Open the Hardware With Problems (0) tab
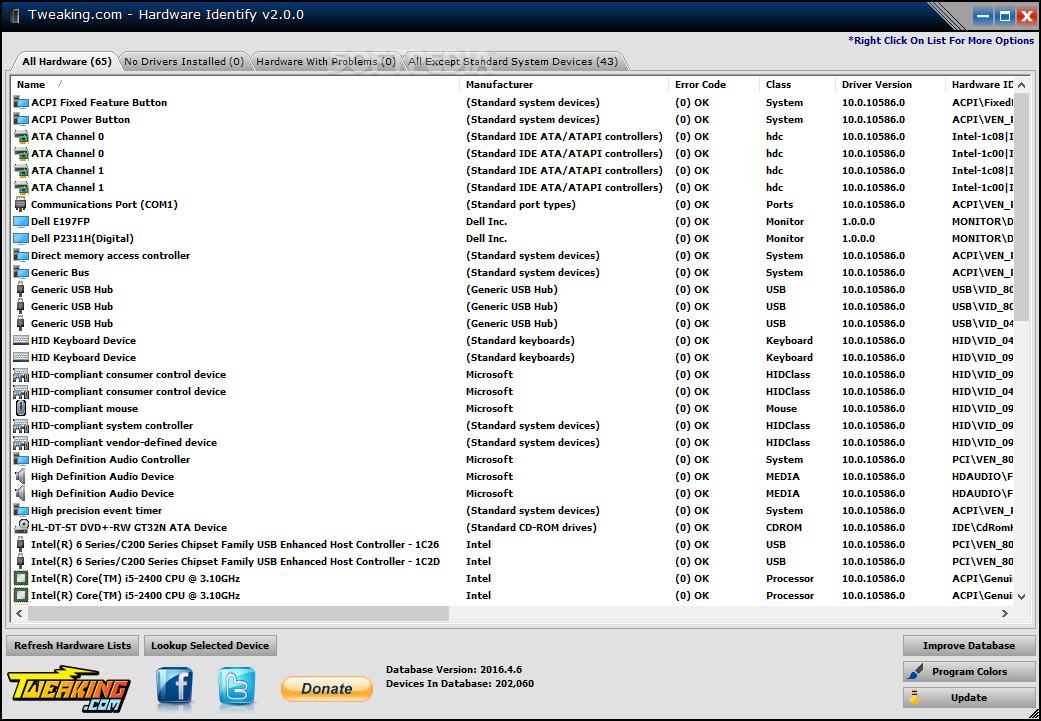Image resolution: width=1041 pixels, height=721 pixels. click(x=325, y=61)
